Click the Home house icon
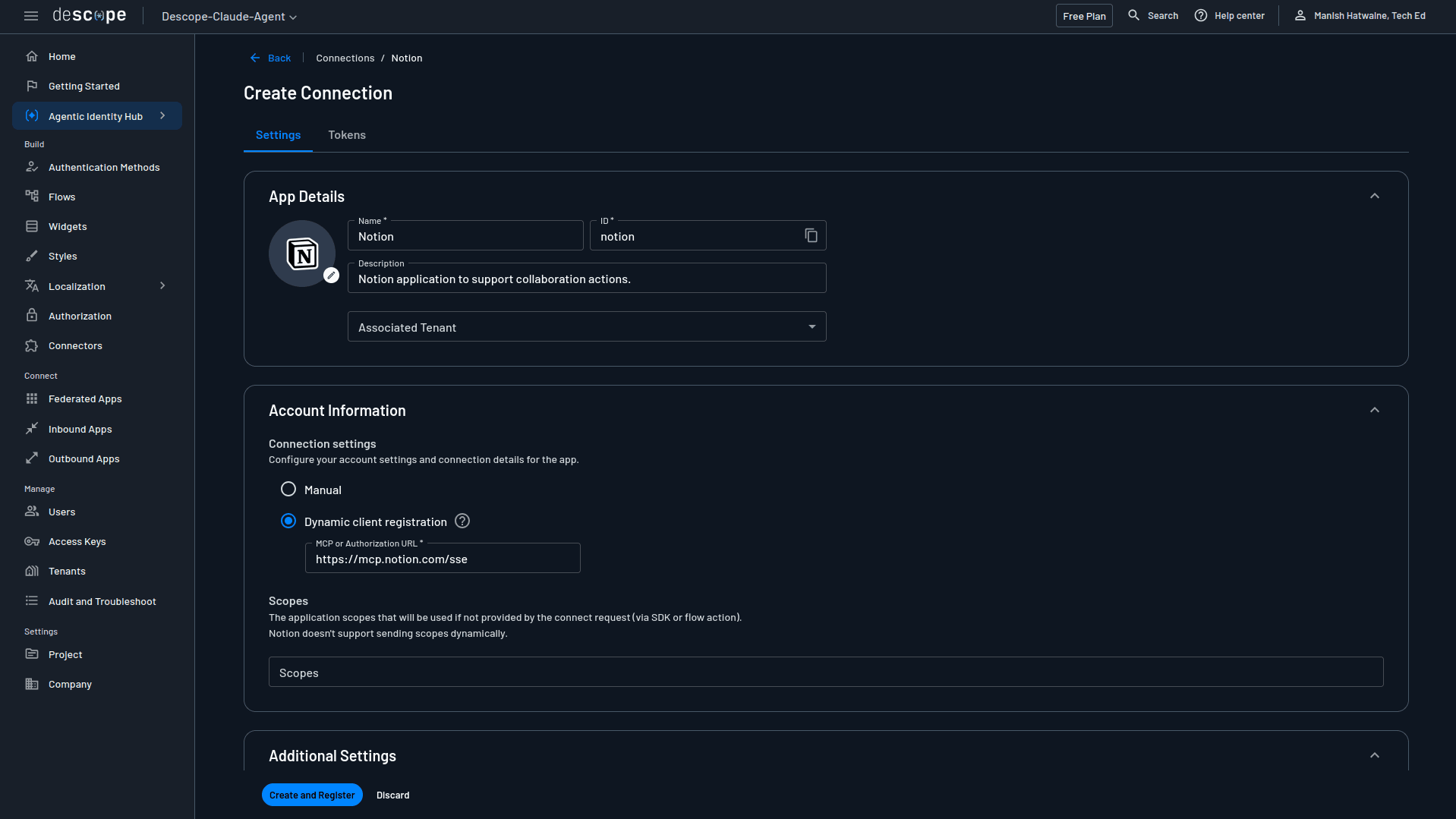Image resolution: width=1456 pixels, height=819 pixels. click(x=32, y=56)
